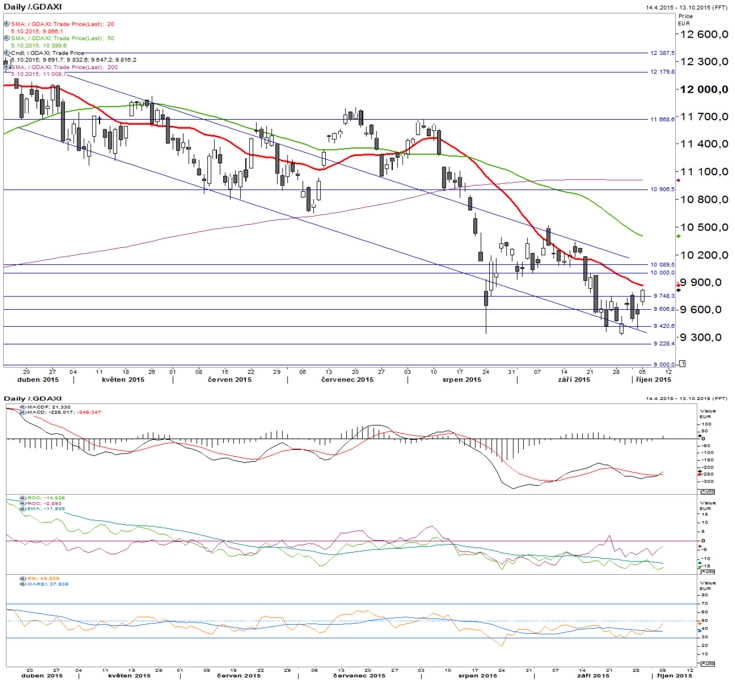Image resolution: width=735 pixels, height=683 pixels.
Task: Open the Auto scale box under ROC axis
Action: click(x=707, y=572)
